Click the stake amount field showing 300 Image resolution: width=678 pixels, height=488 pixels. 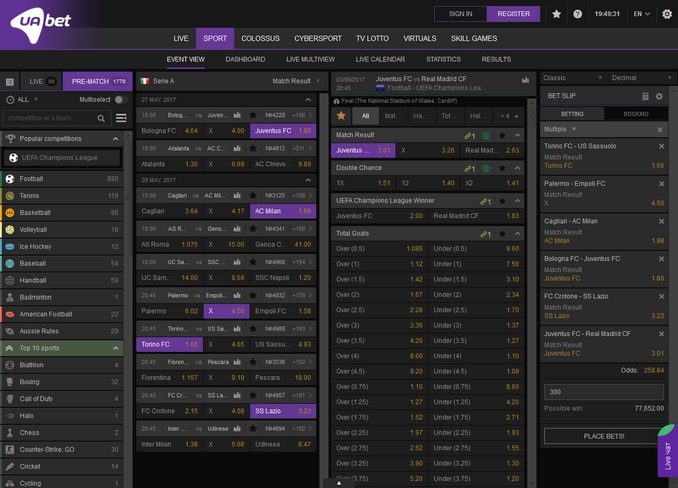tap(604, 392)
